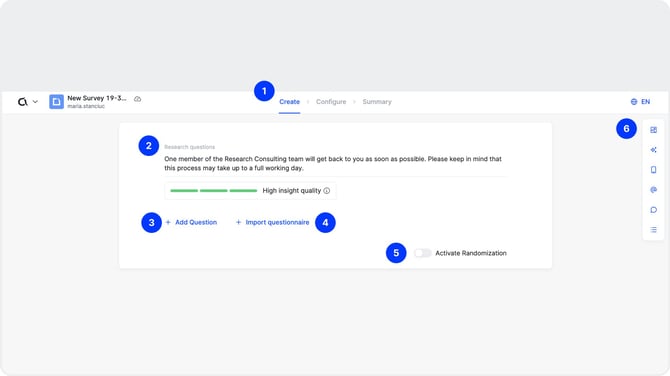
Task: Click the globe language icon
Action: tap(634, 102)
